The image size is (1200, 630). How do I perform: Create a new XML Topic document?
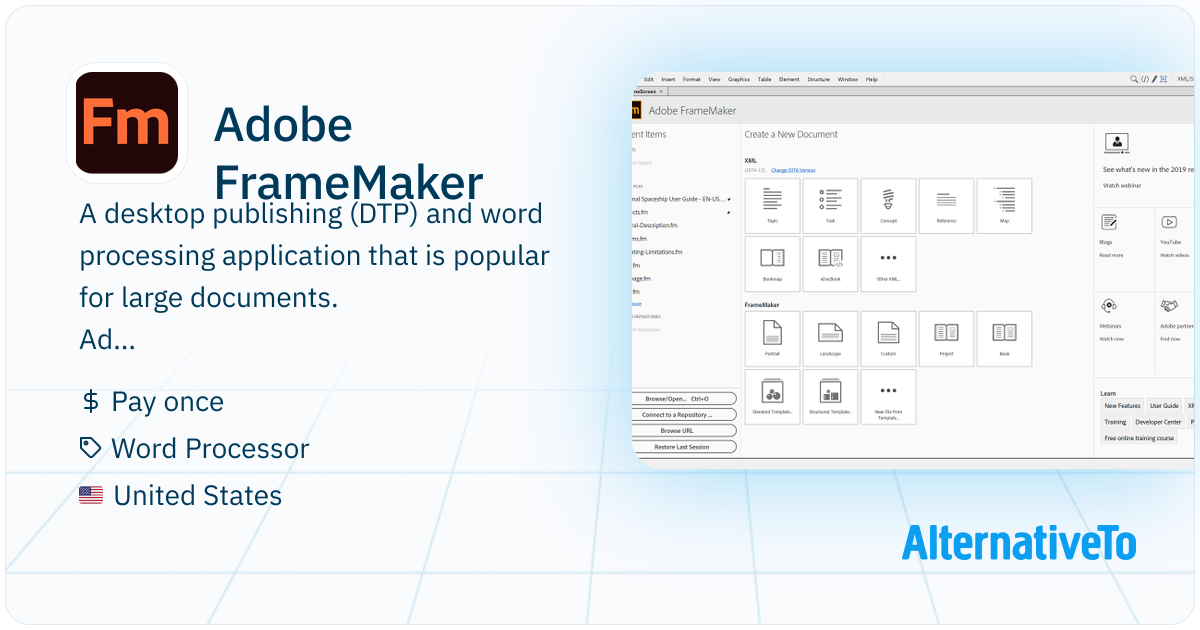tap(772, 207)
